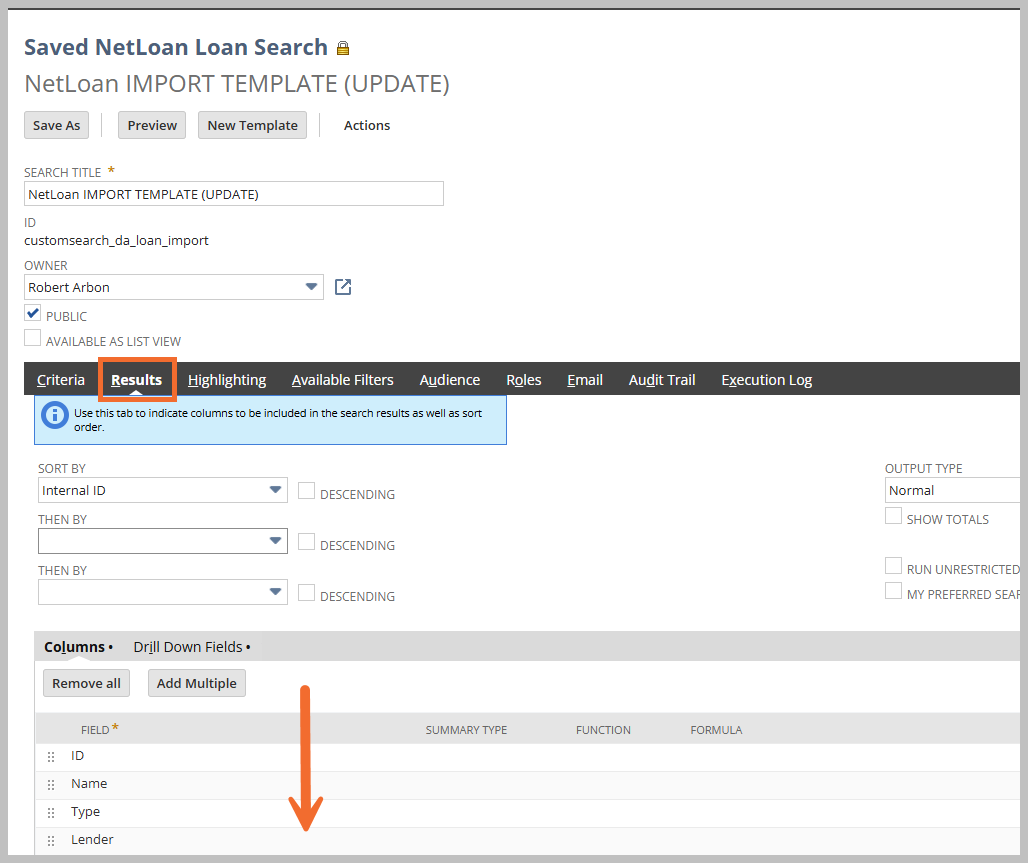The height and width of the screenshot is (863, 1028).
Task: Switch to the Roles tab
Action: coord(524,380)
